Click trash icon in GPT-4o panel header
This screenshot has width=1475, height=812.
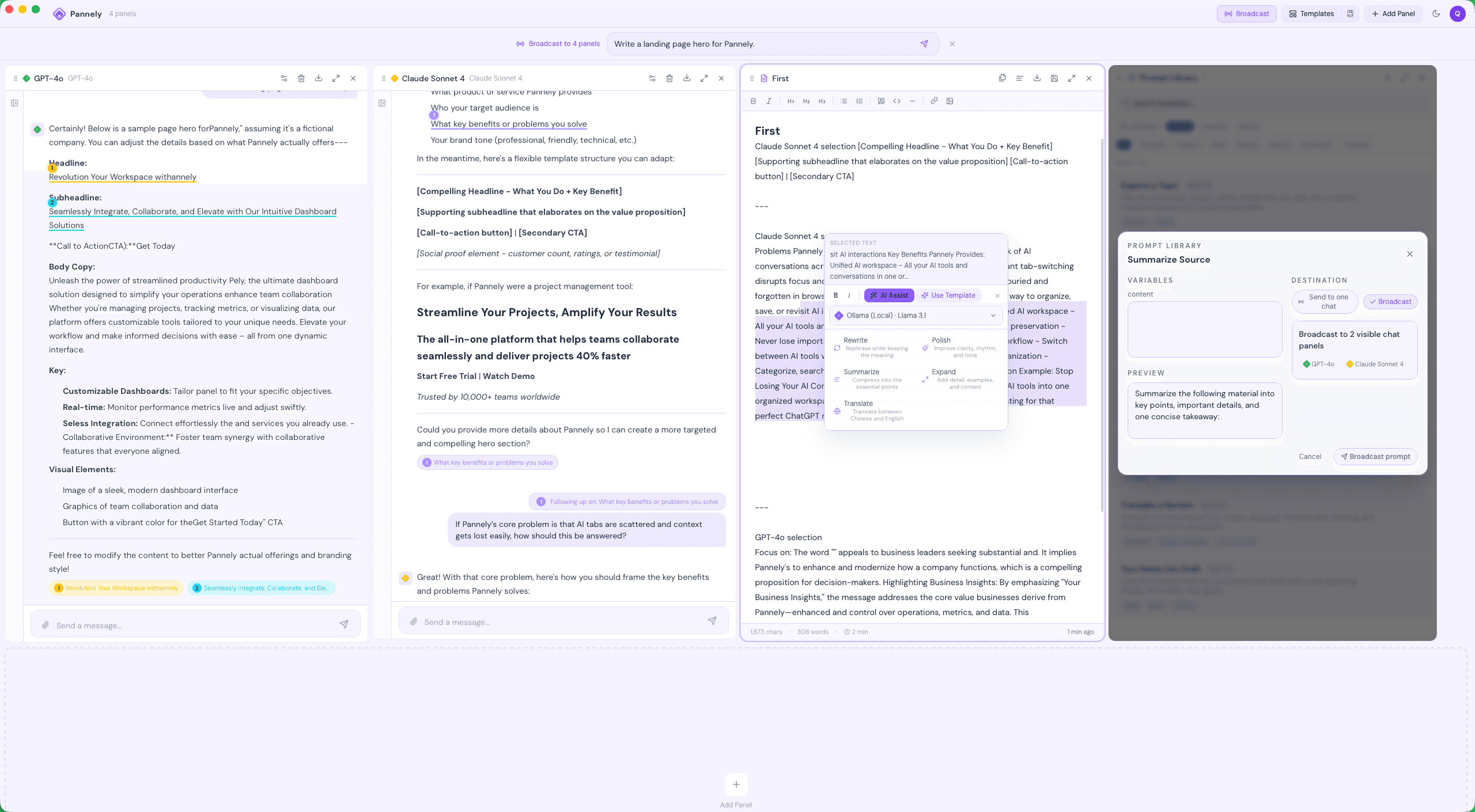[x=301, y=78]
